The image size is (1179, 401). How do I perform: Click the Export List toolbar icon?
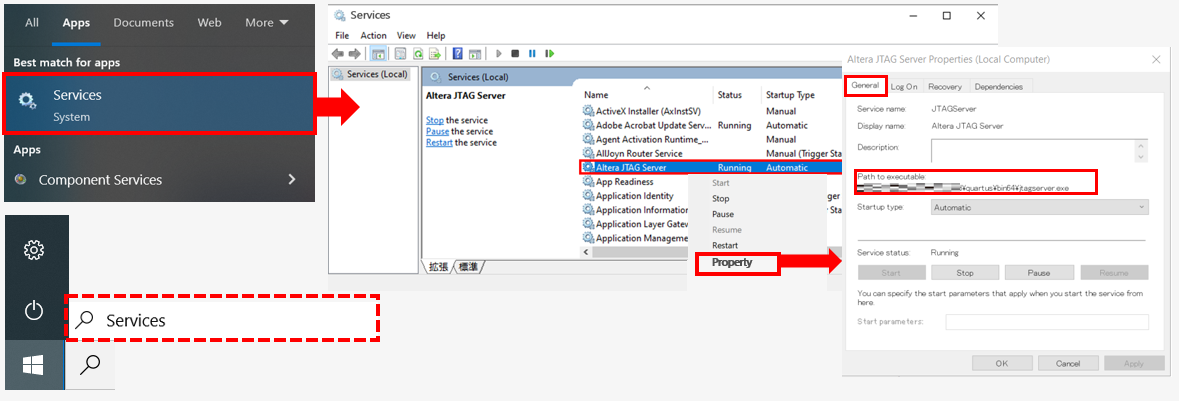coord(435,54)
